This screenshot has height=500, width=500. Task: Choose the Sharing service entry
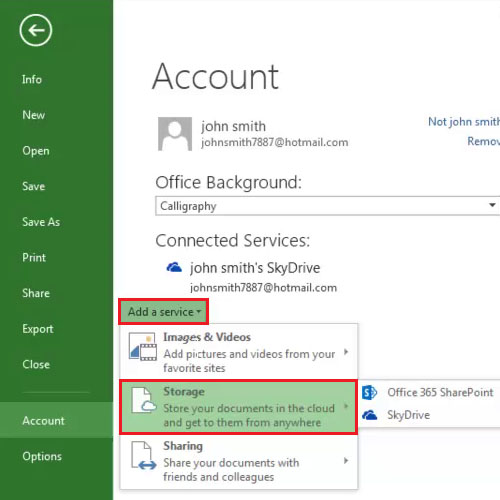point(239,461)
